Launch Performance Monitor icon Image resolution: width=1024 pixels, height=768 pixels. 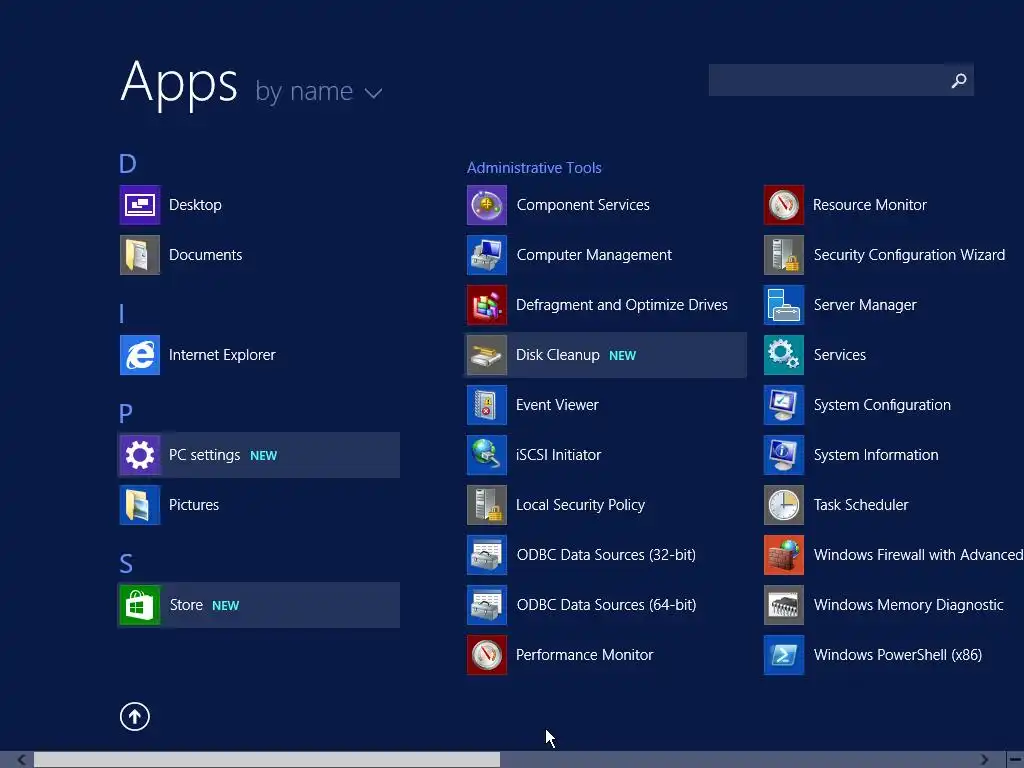point(487,655)
